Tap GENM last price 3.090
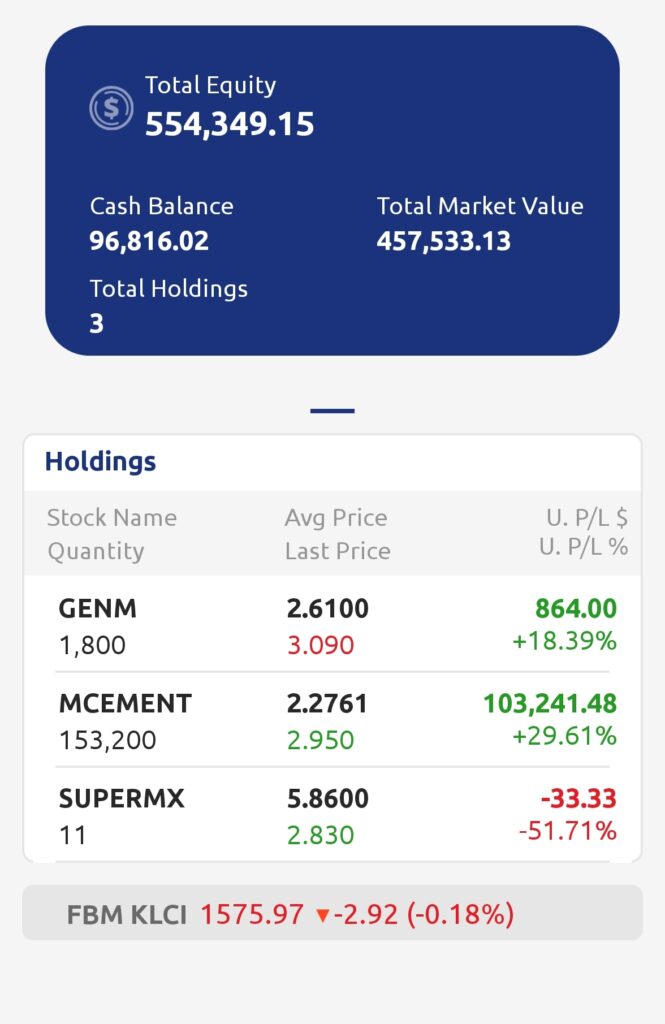 coord(321,645)
